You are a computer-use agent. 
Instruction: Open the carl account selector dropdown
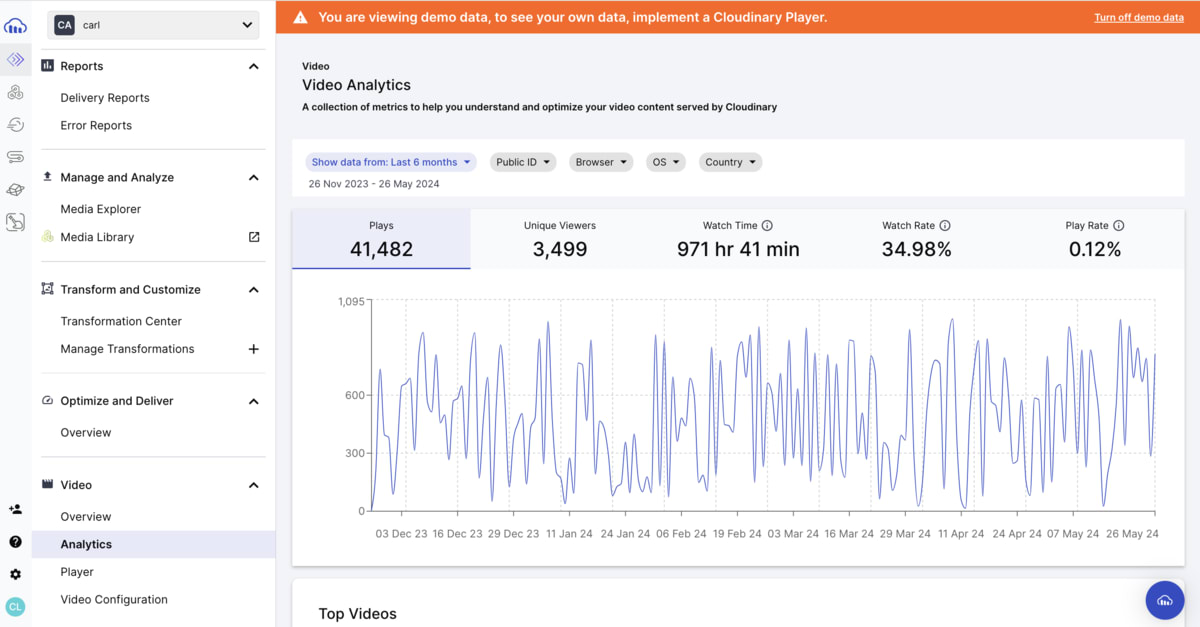click(153, 25)
